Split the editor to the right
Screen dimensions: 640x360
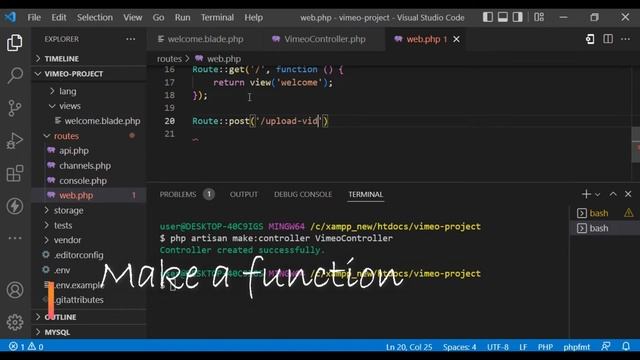[x=608, y=39]
